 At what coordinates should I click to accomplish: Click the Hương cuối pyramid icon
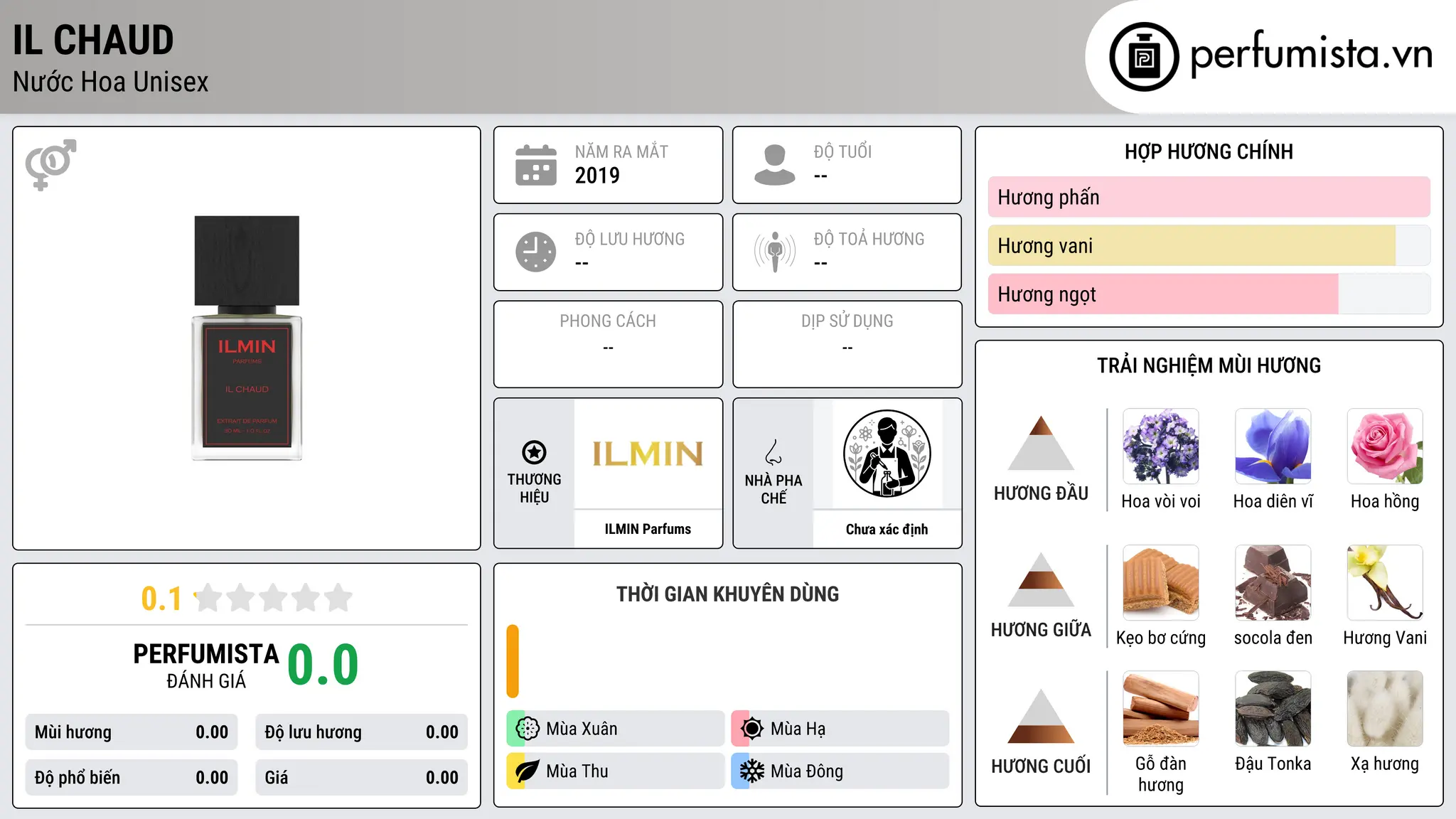1041,716
